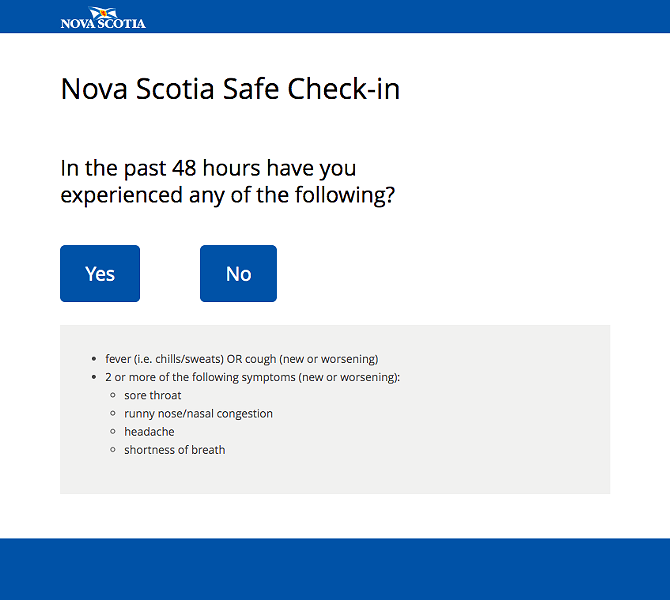Click the blue footer bar
This screenshot has height=600, width=670.
(335, 569)
